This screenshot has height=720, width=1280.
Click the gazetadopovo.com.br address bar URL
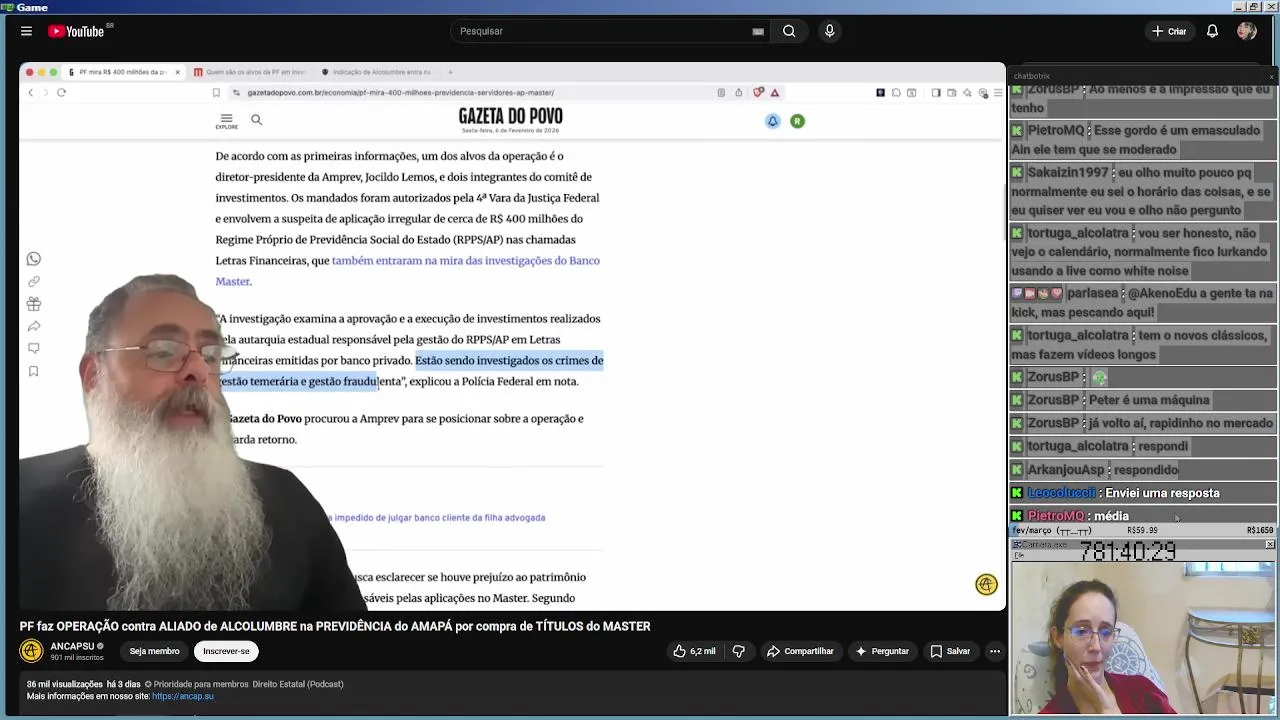coord(400,93)
